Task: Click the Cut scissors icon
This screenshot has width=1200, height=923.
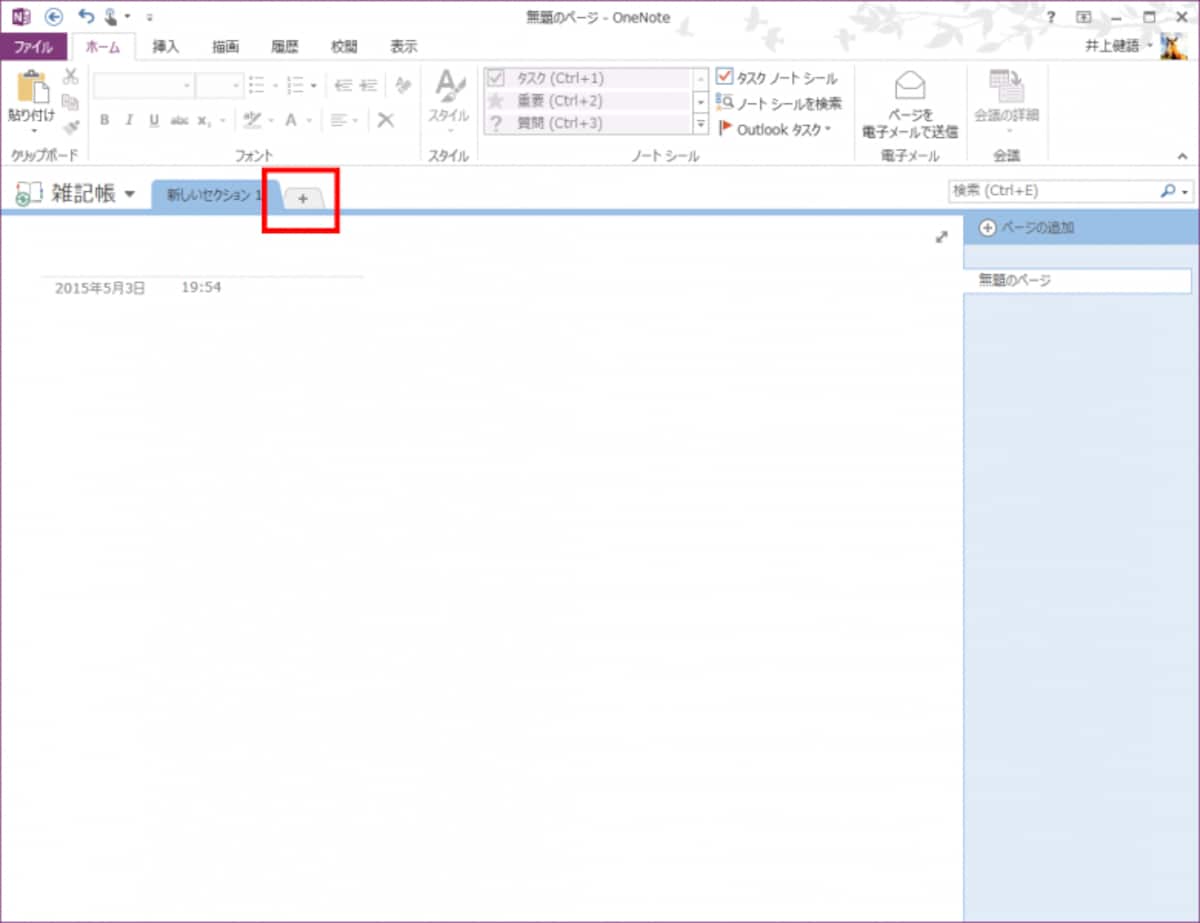Action: point(70,77)
